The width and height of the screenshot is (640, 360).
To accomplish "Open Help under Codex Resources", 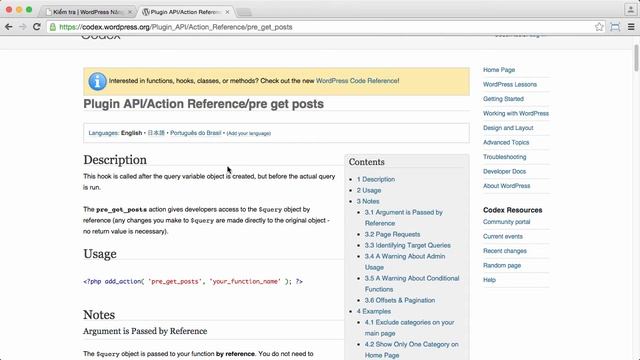I will point(489,280).
